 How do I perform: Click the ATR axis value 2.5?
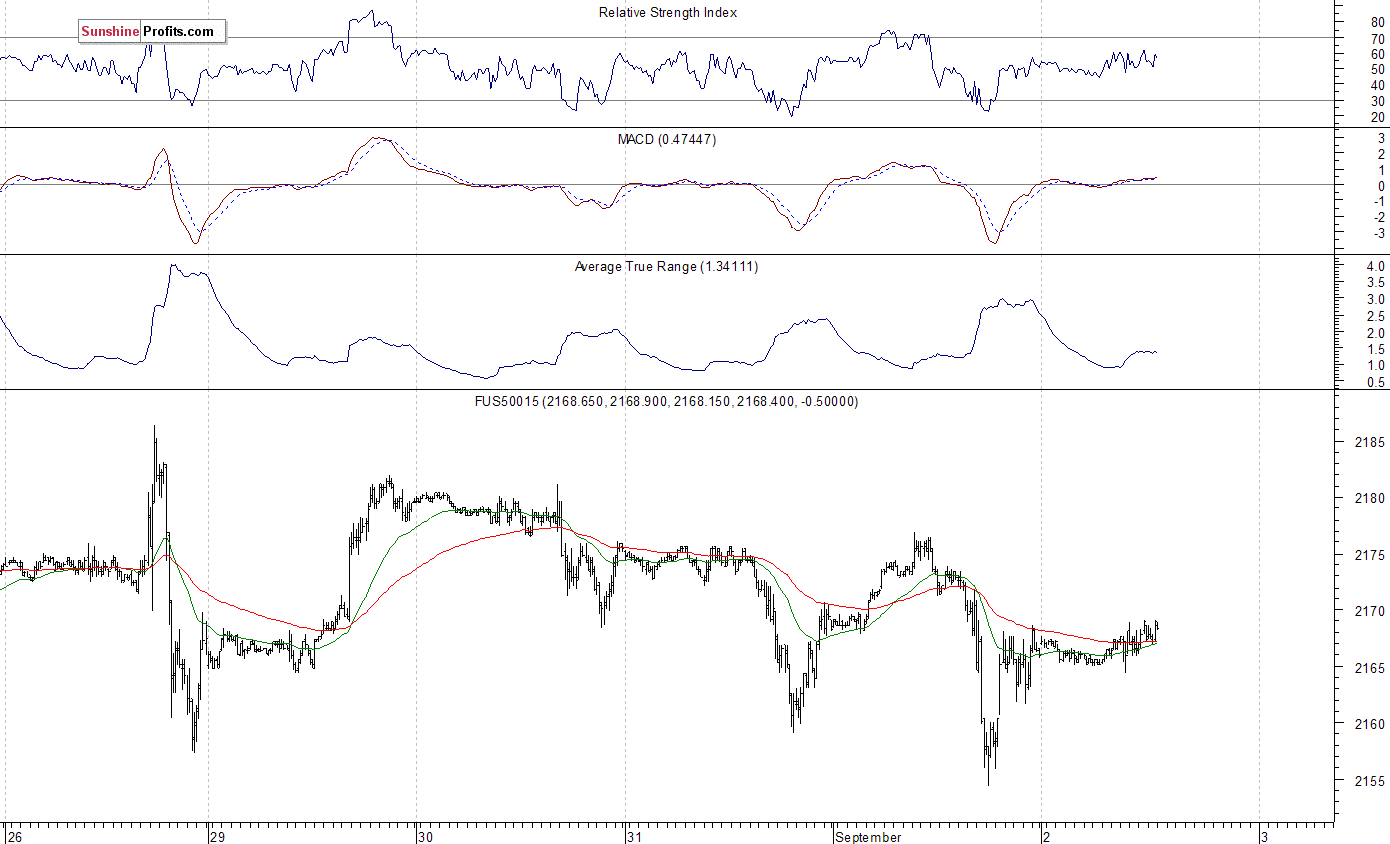pyautogui.click(x=1375, y=316)
